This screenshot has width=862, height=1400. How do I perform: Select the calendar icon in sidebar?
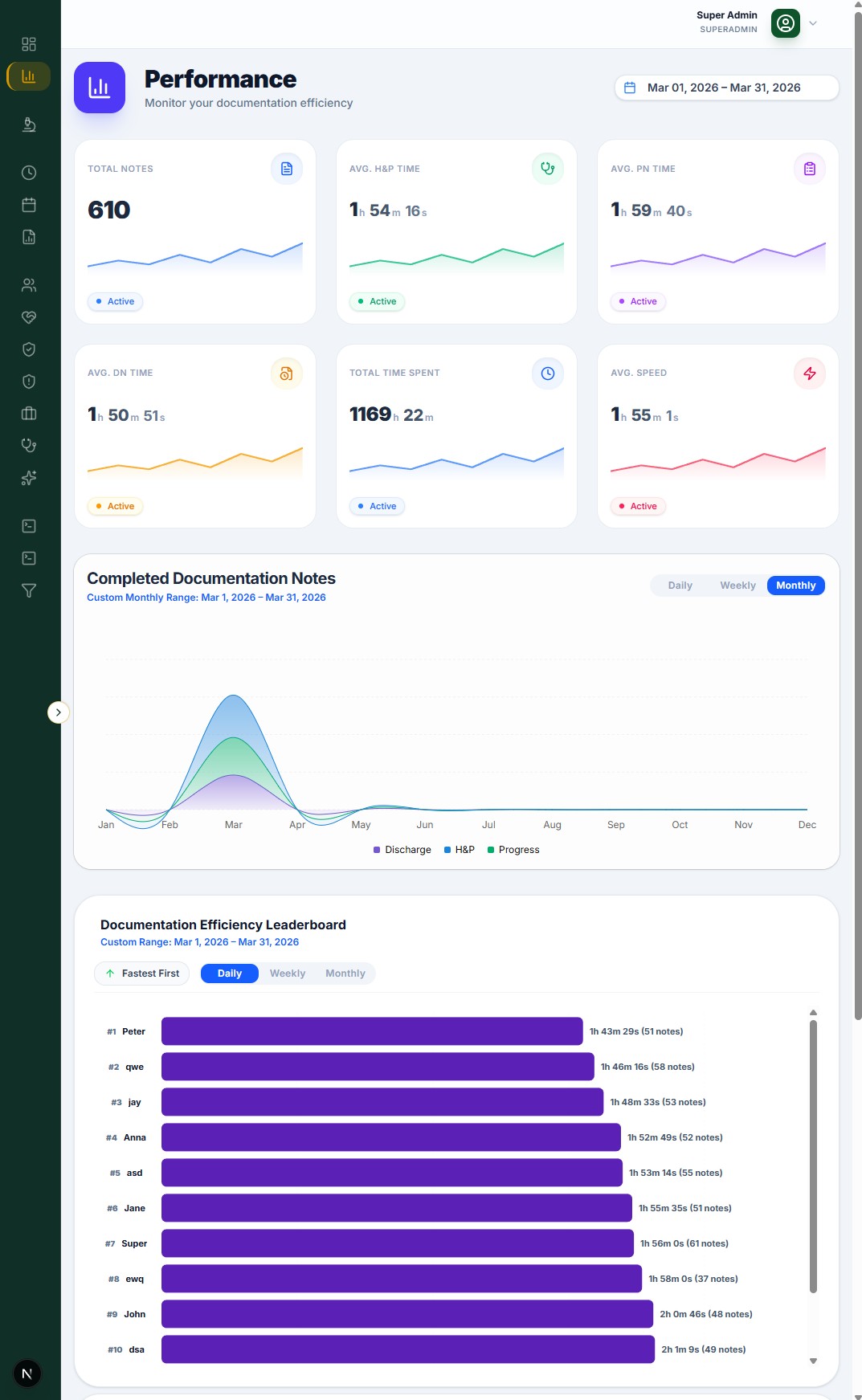click(x=29, y=205)
